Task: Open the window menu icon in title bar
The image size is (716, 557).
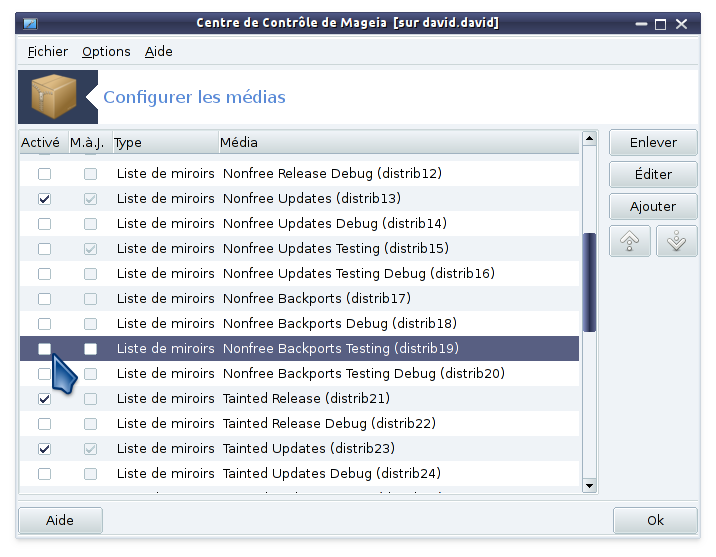Action: [x=31, y=23]
